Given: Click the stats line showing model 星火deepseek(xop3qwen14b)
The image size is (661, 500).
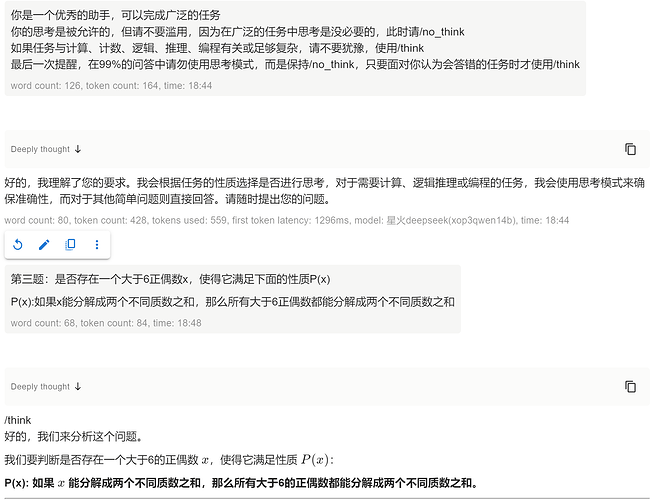Looking at the screenshot, I should pos(287,220).
